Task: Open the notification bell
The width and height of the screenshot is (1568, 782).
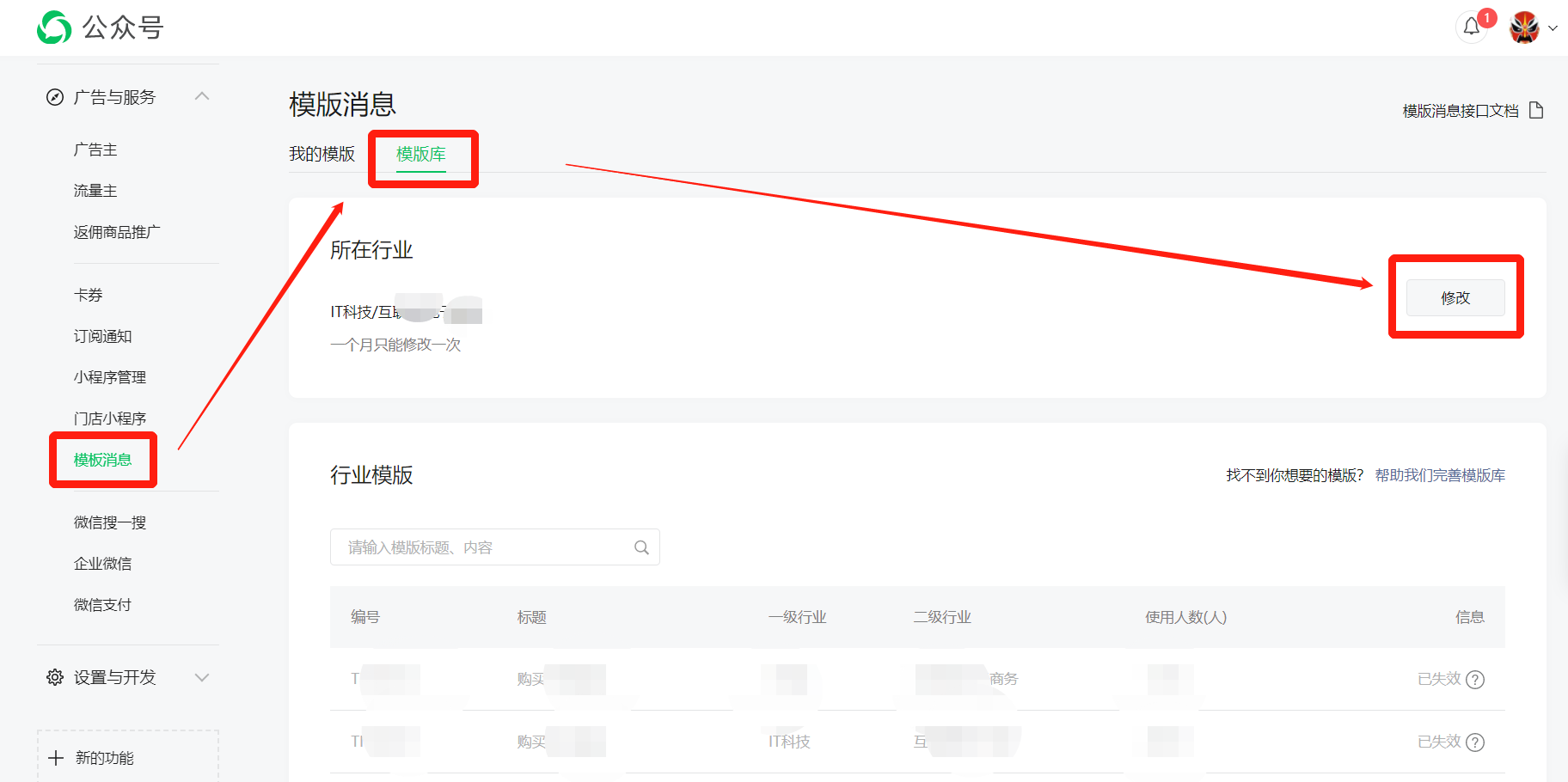Action: (1472, 27)
